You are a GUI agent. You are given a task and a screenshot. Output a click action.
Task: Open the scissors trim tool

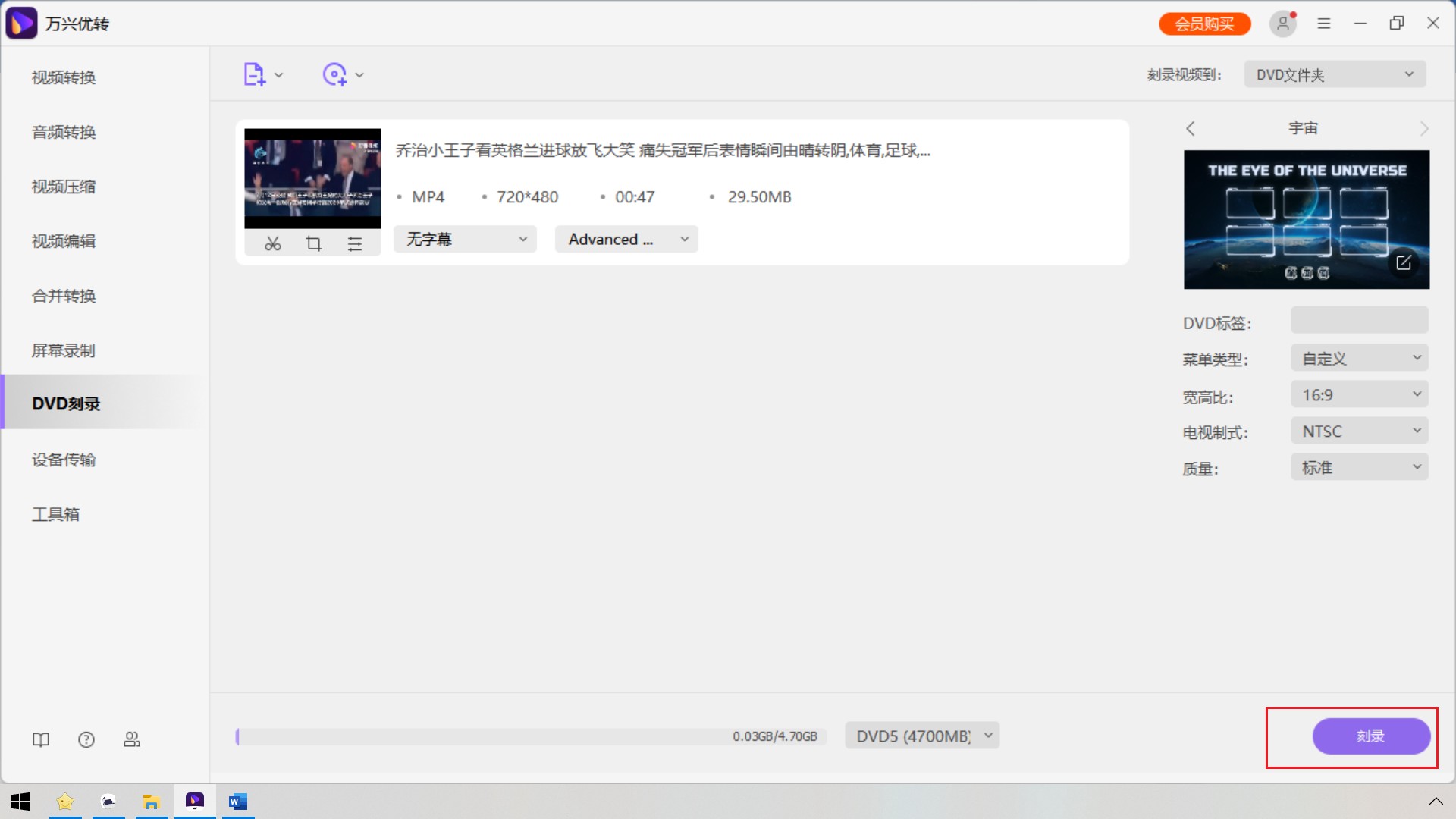tap(273, 243)
